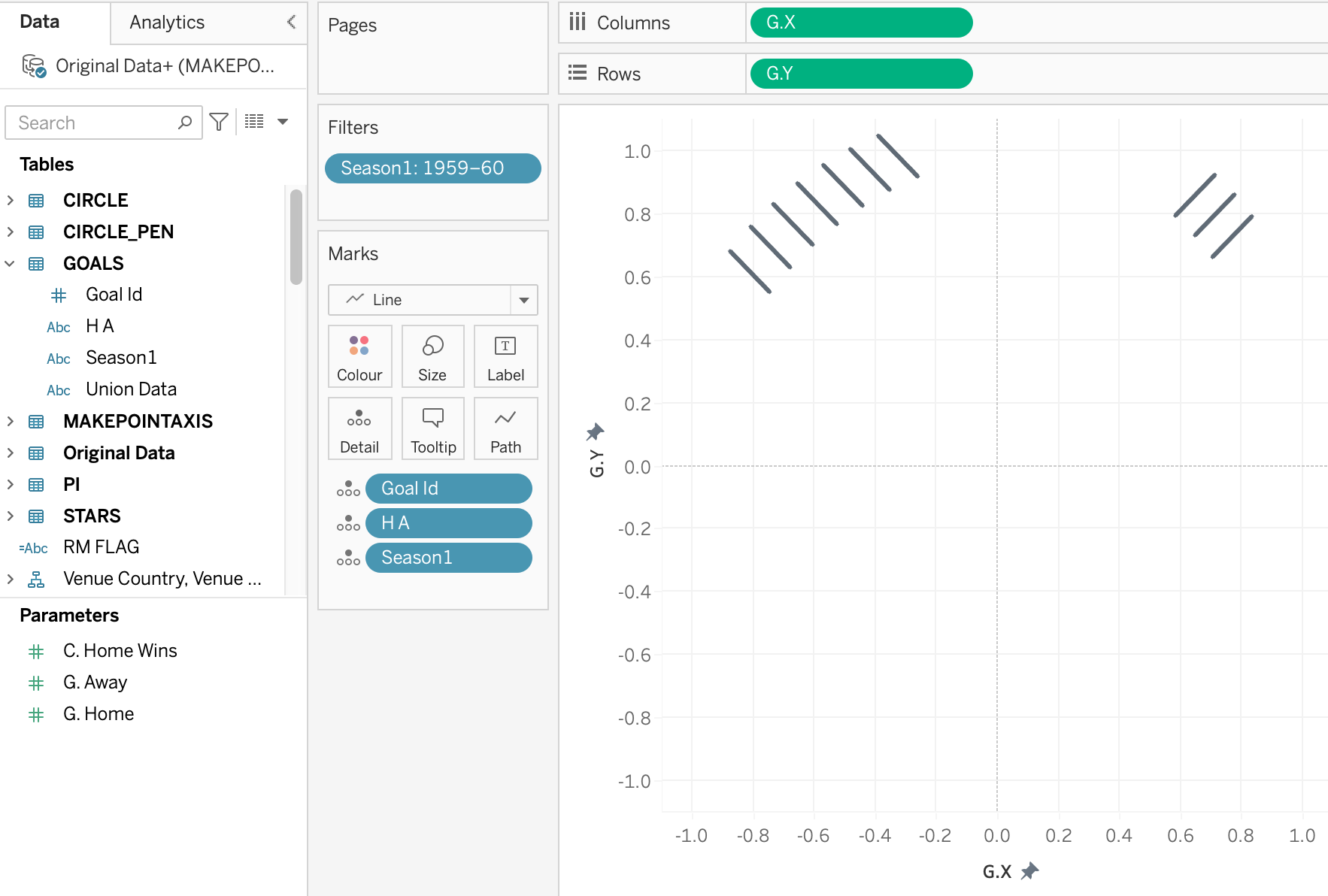Click the Original Data+ data source icon
The width and height of the screenshot is (1328, 896).
point(34,66)
